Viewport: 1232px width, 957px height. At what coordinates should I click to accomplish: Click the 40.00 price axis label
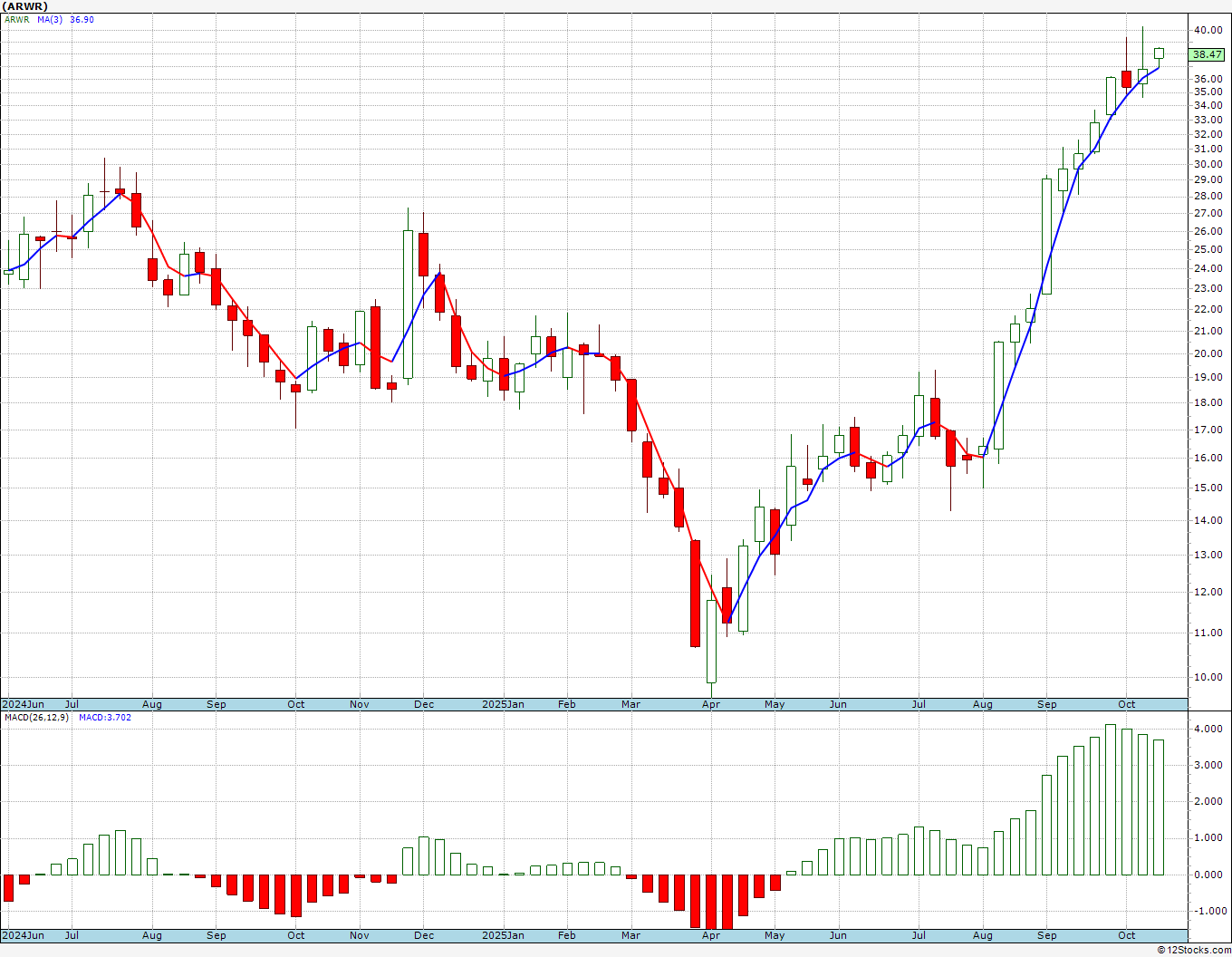tap(1208, 30)
